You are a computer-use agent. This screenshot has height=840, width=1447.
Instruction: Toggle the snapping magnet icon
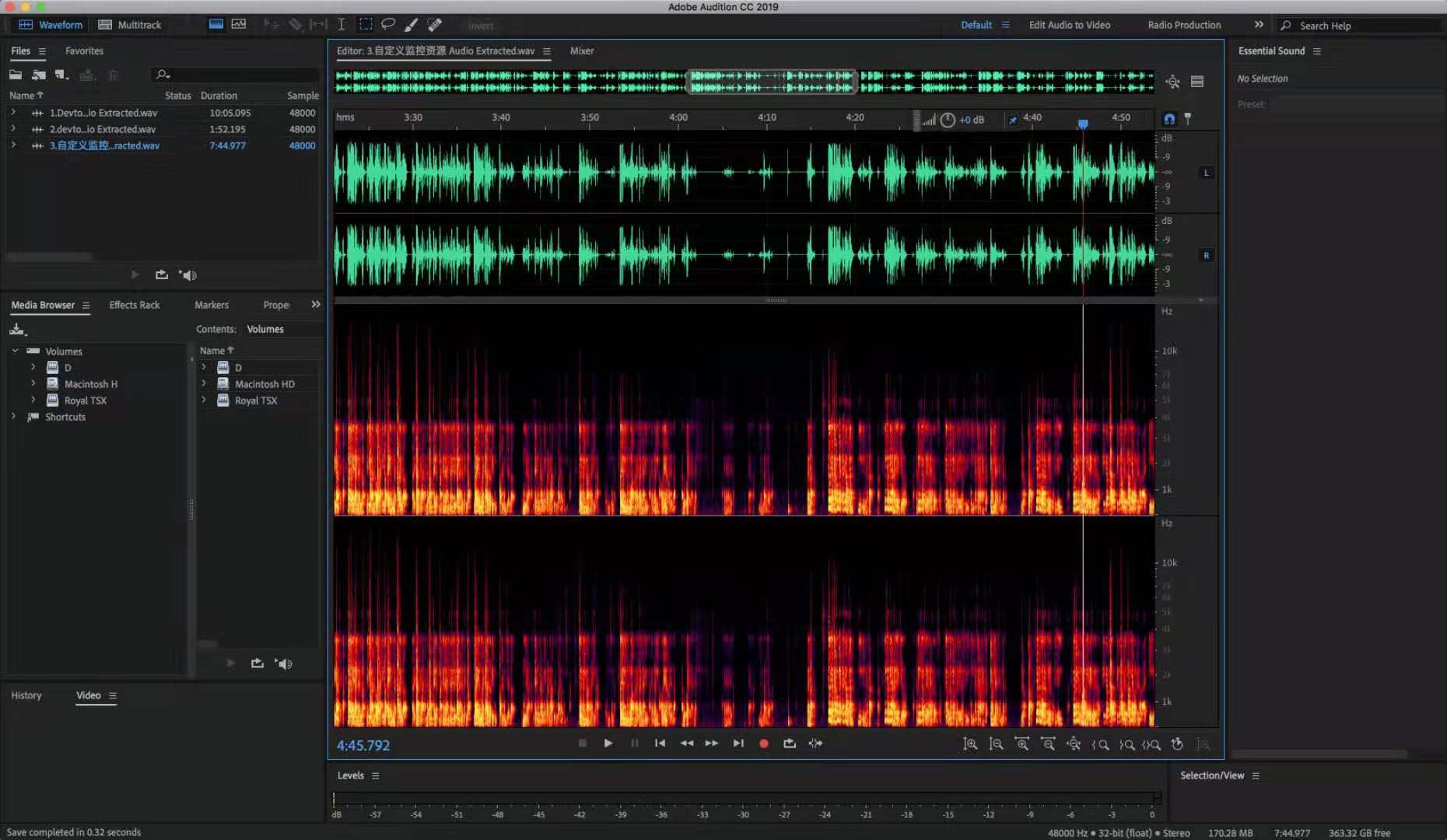(x=1168, y=119)
